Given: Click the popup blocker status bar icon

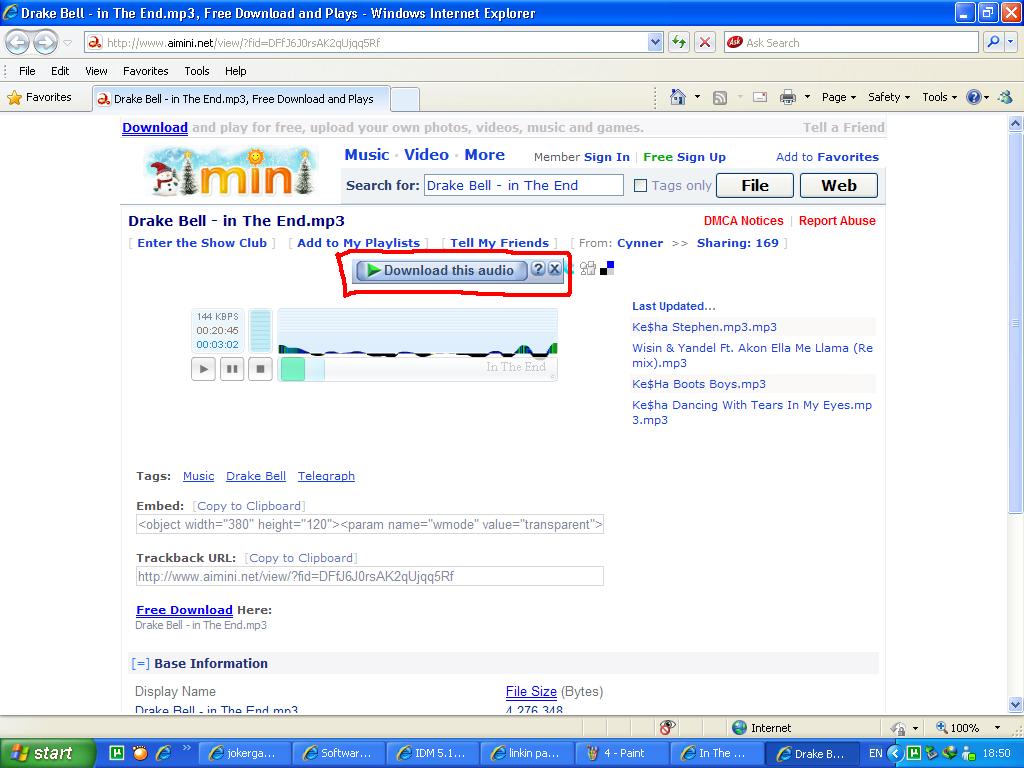Looking at the screenshot, I should (x=667, y=728).
